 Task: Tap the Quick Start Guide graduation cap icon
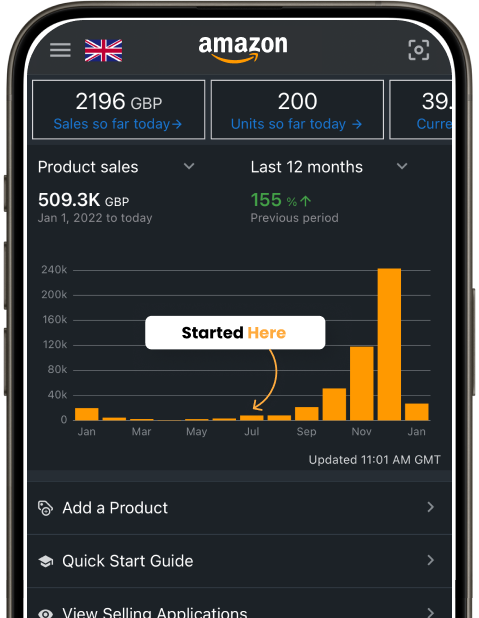(46, 561)
